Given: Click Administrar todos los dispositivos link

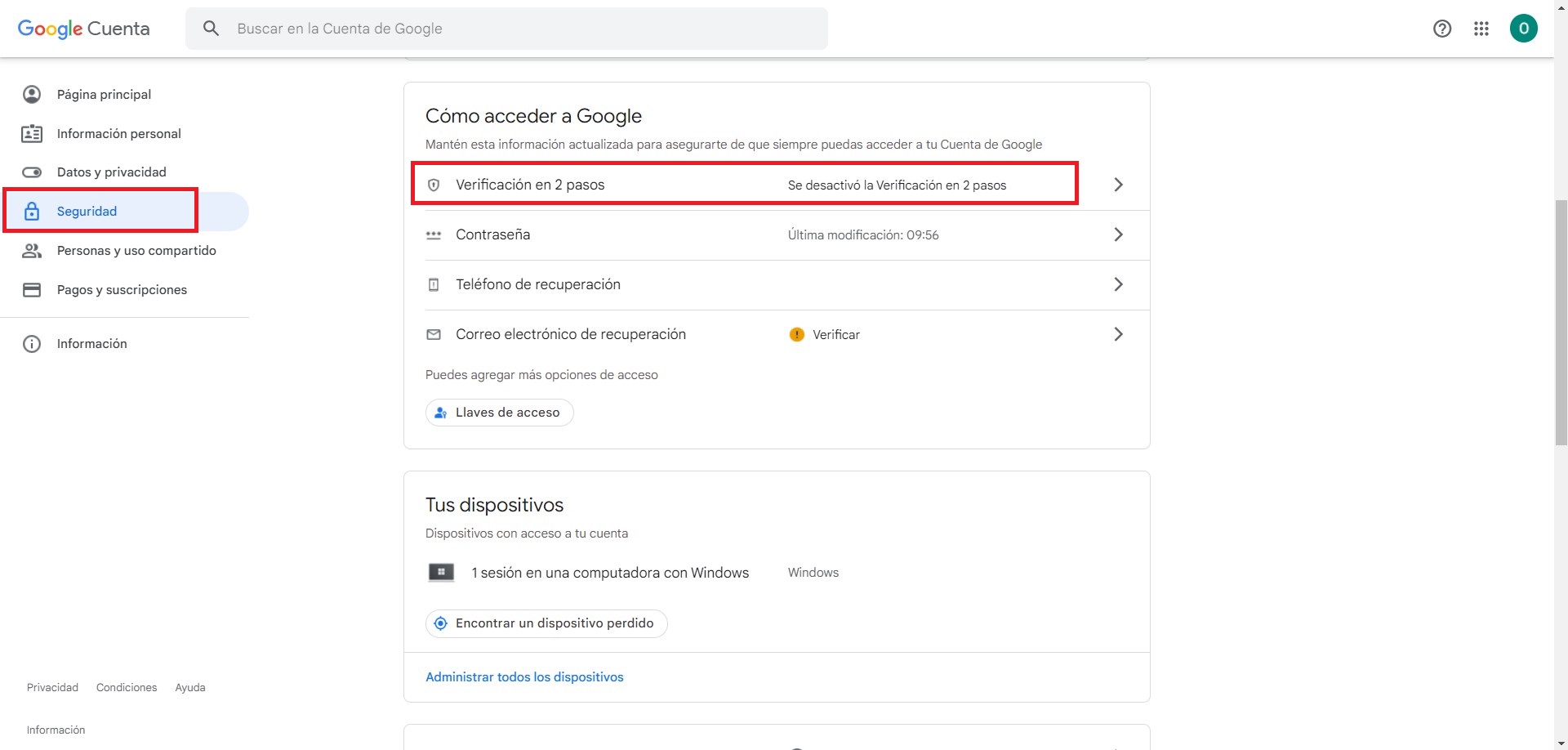Looking at the screenshot, I should click(x=524, y=676).
